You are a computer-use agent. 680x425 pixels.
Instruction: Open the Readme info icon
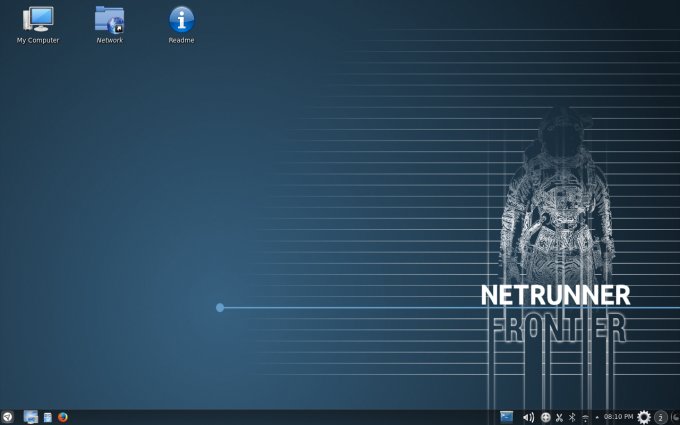click(x=181, y=19)
